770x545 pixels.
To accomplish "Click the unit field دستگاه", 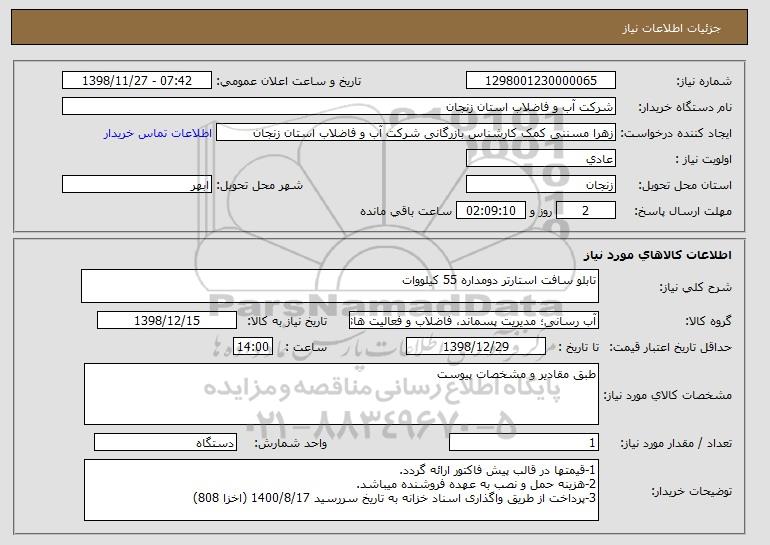I will [165, 442].
